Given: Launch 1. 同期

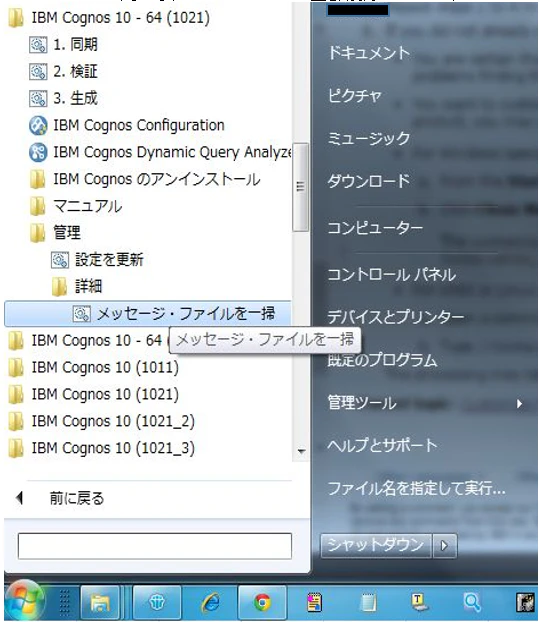Looking at the screenshot, I should [75, 44].
